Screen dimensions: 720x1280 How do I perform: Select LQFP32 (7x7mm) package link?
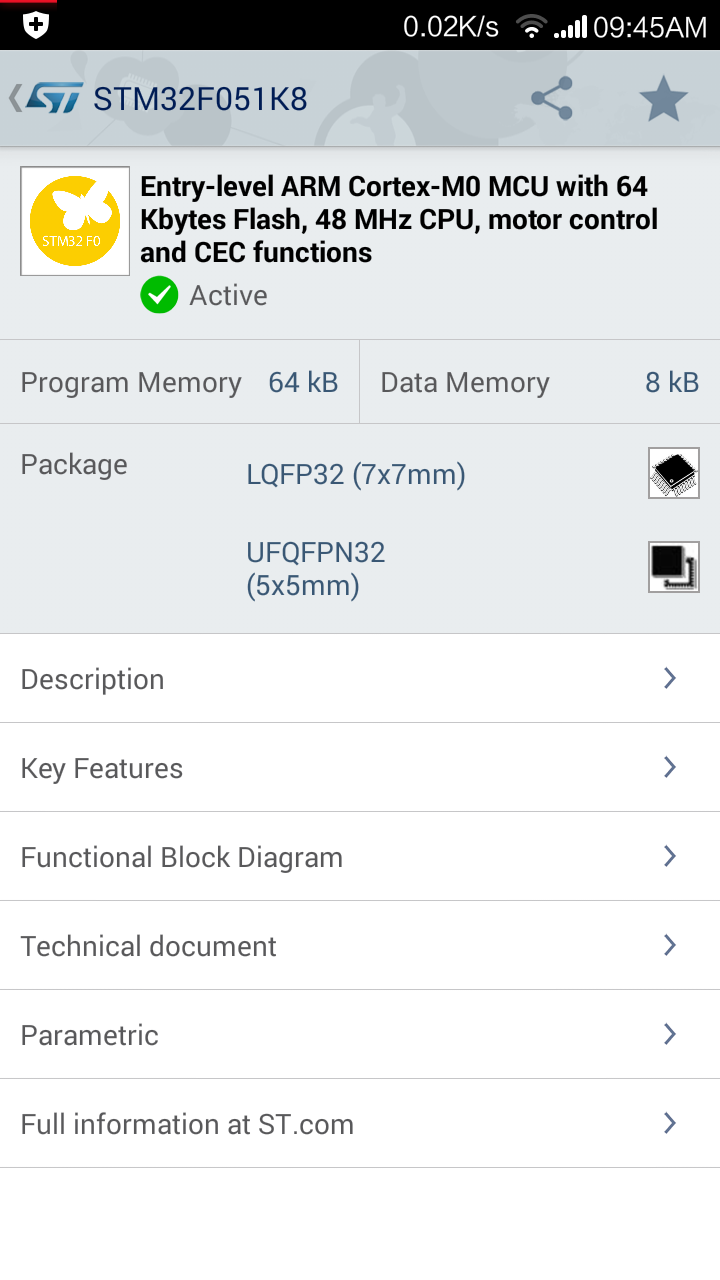[356, 474]
